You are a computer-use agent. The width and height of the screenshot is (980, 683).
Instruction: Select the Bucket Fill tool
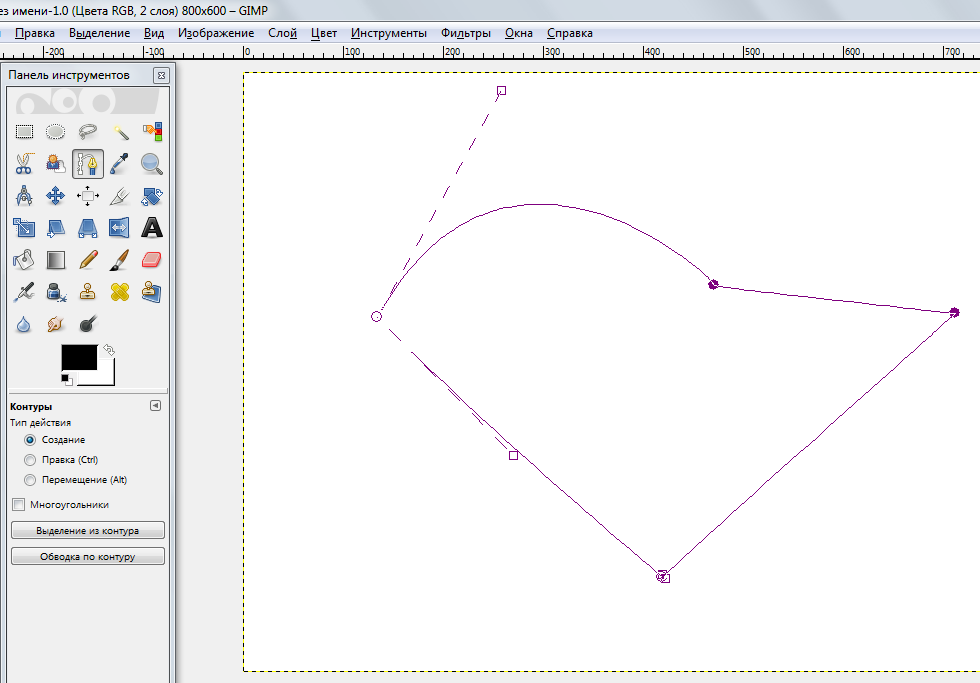(25, 260)
